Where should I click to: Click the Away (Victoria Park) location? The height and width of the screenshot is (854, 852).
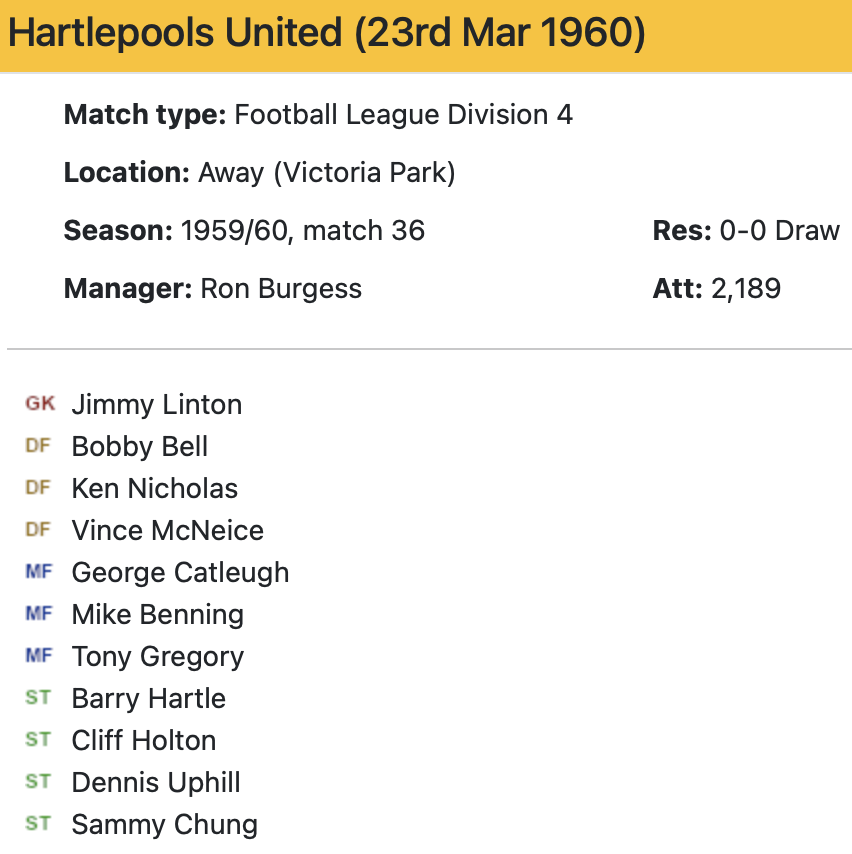[x=327, y=173]
